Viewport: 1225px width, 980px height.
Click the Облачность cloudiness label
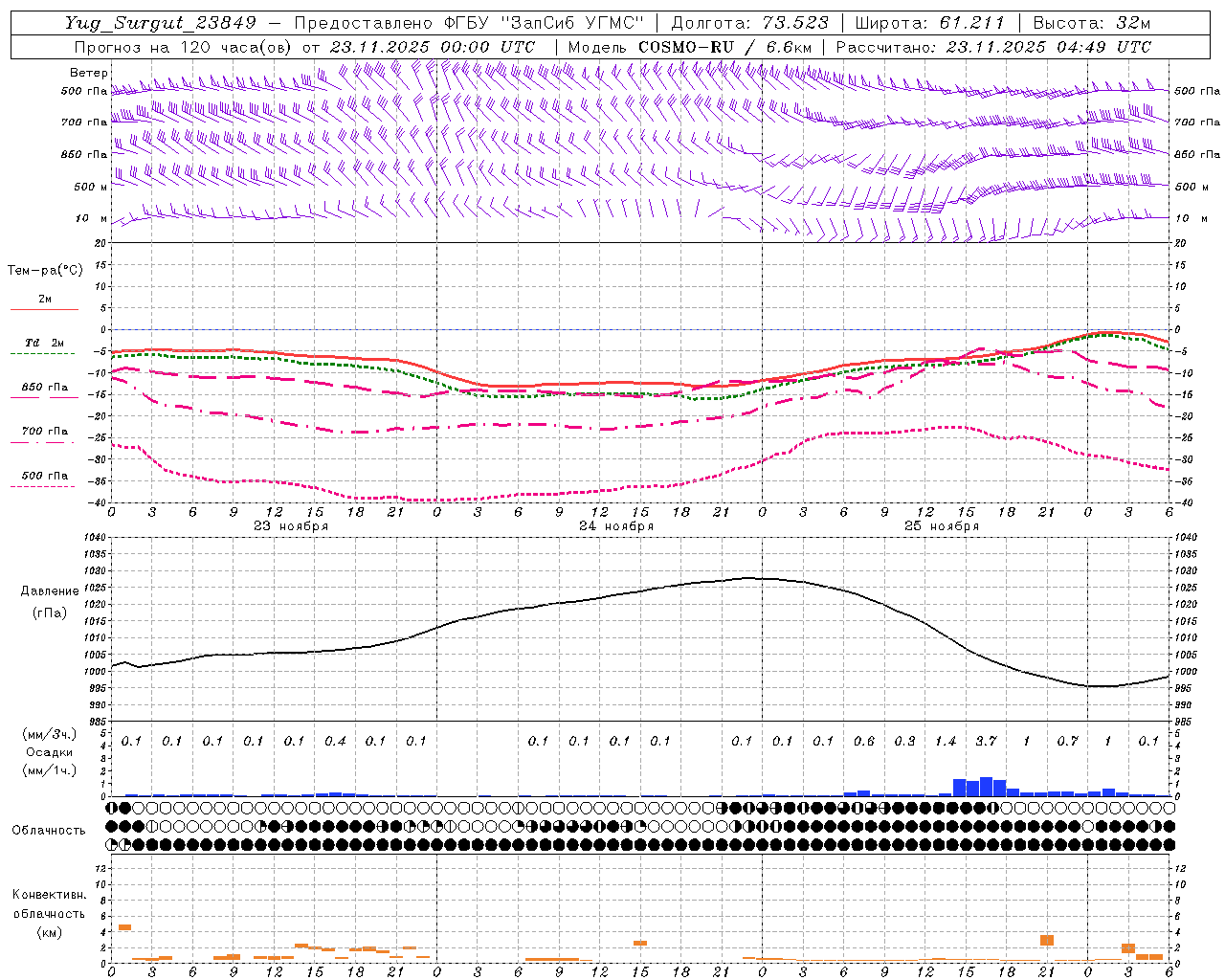click(x=48, y=831)
